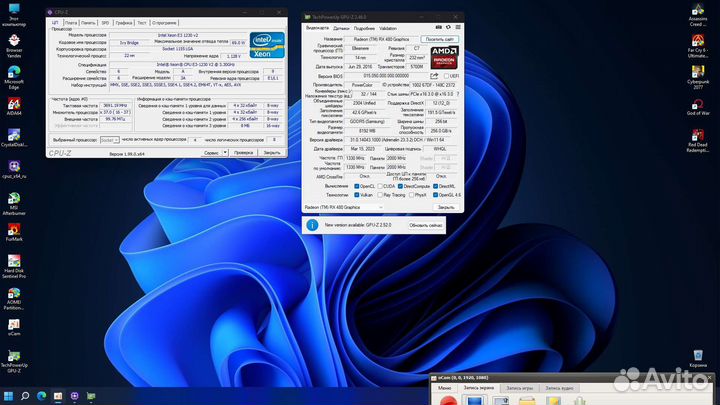Screen dimensions: 720x405
Task: Expand the Сервис dropdown arrow in CPU-Z
Action: pyautogui.click(x=225, y=152)
